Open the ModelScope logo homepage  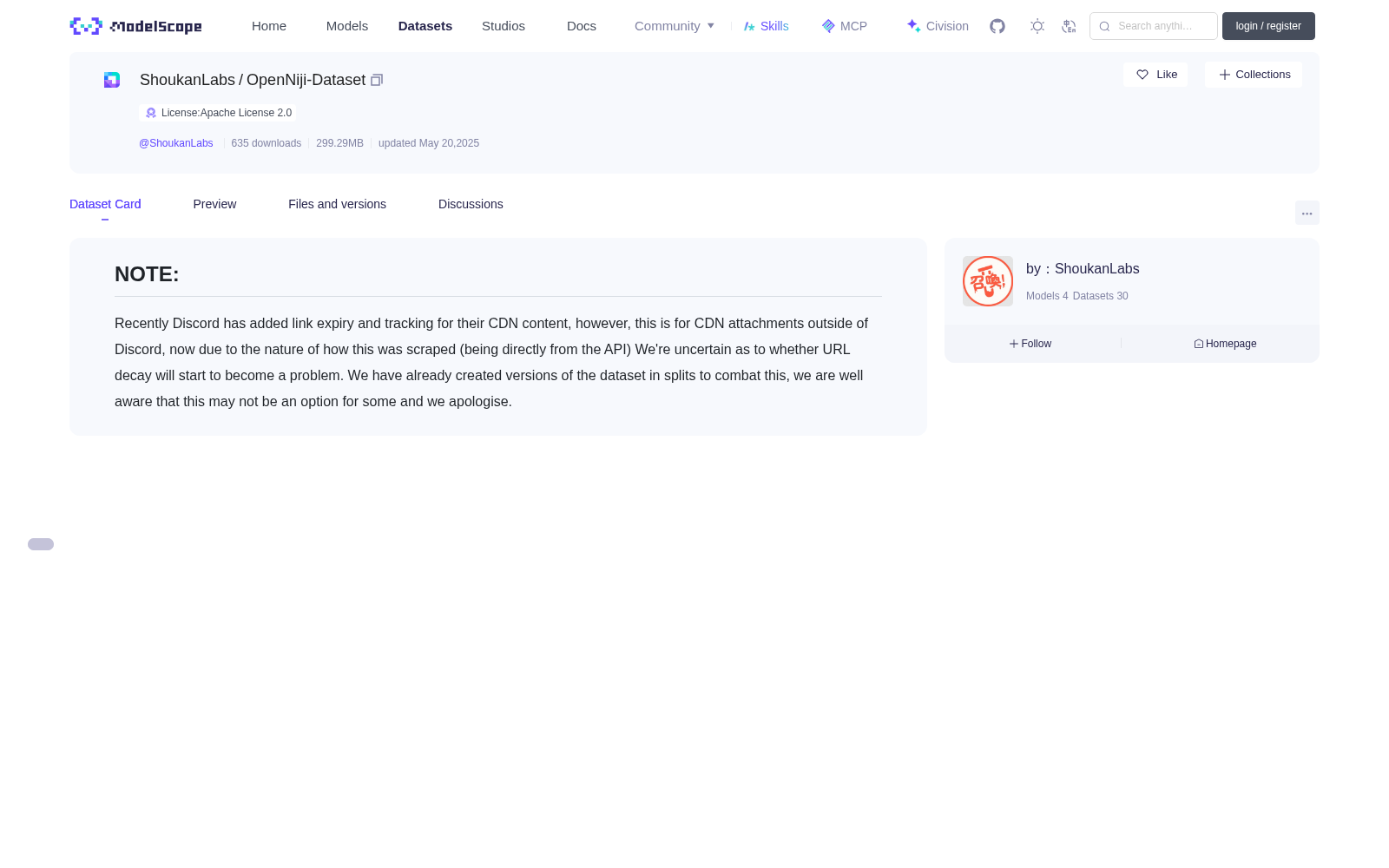click(135, 26)
